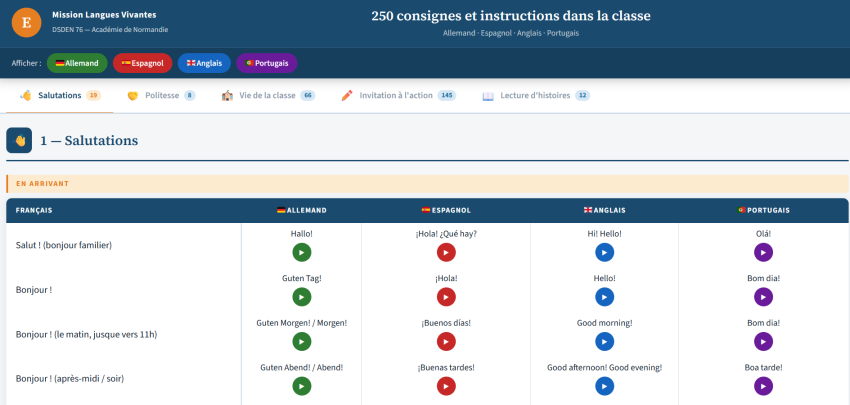The image size is (850, 405).
Task: Click the "Guten Abend! / Abend!" German phrase
Action: pyautogui.click(x=301, y=367)
